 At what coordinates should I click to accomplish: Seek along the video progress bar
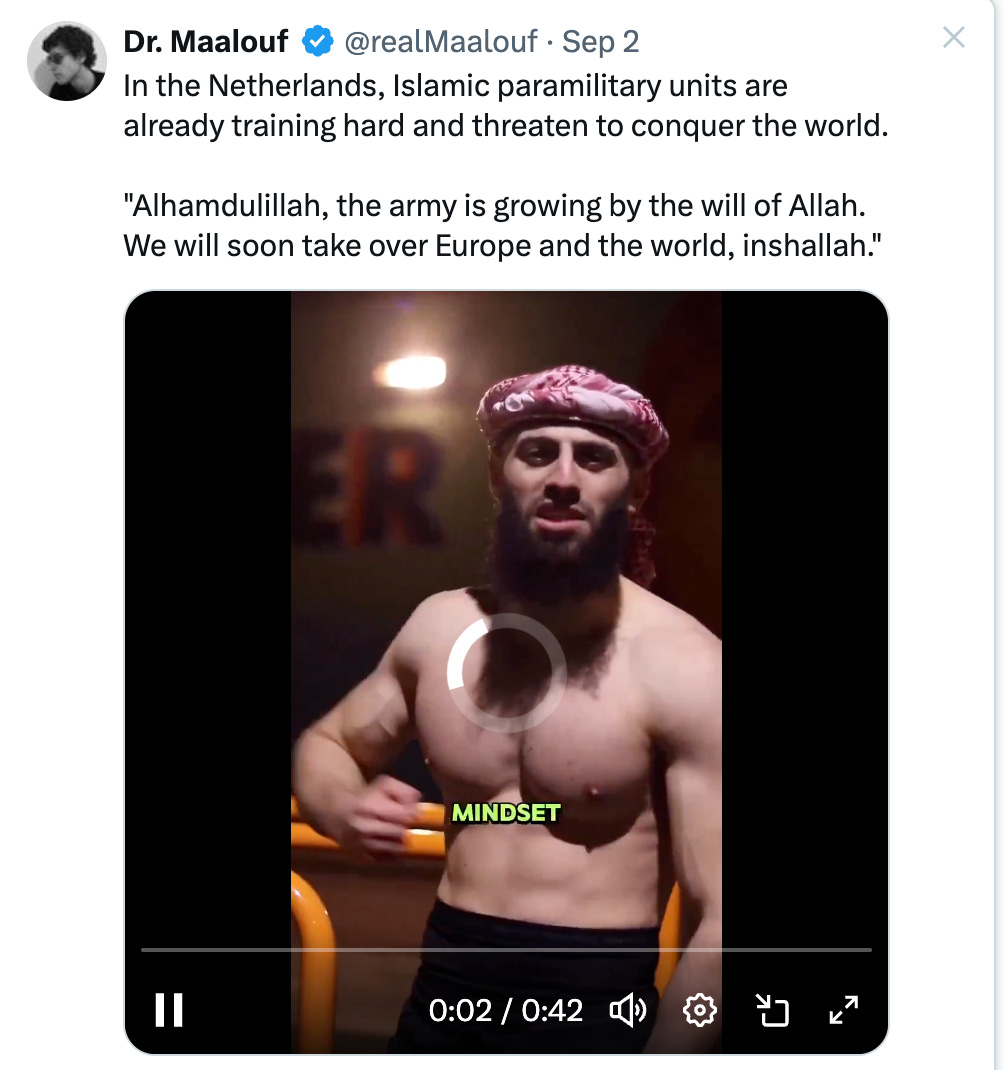click(x=506, y=949)
